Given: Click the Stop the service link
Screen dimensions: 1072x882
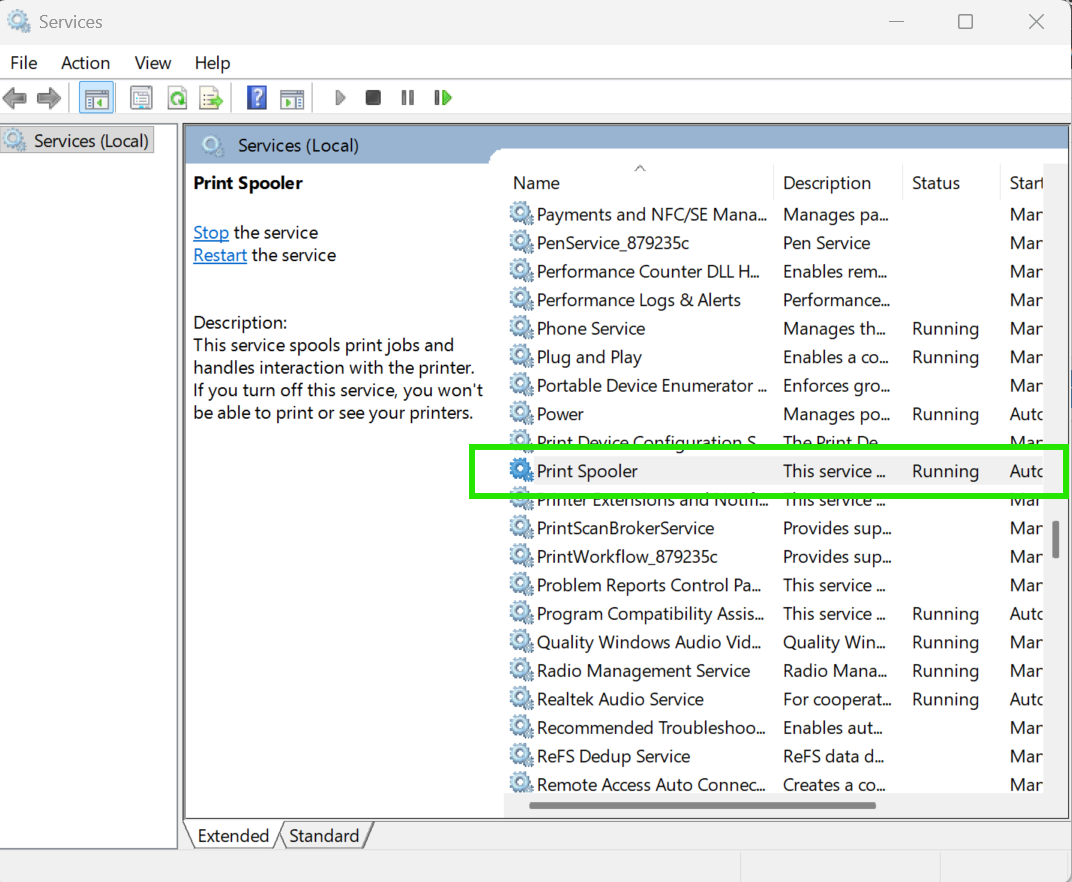Looking at the screenshot, I should [x=211, y=232].
